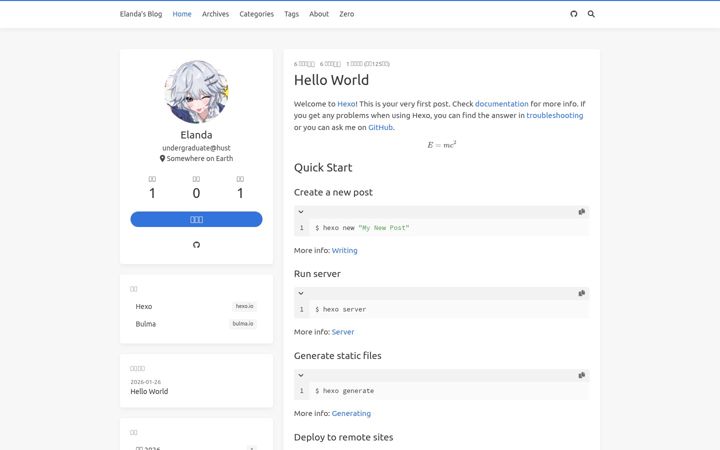Collapse the 'hexo generate' code block
The image size is (720, 450).
click(301, 375)
